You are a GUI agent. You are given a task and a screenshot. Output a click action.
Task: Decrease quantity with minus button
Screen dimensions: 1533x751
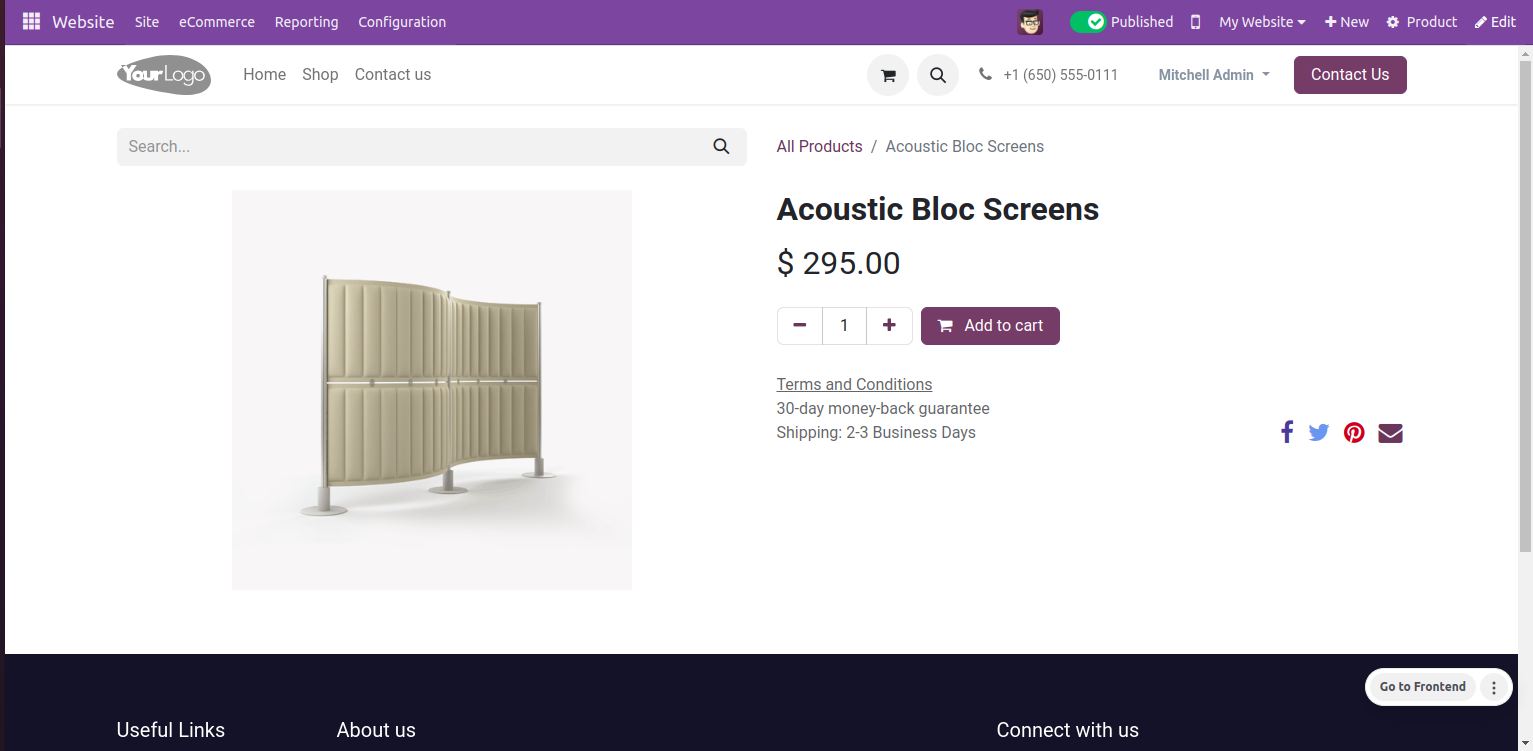click(799, 326)
